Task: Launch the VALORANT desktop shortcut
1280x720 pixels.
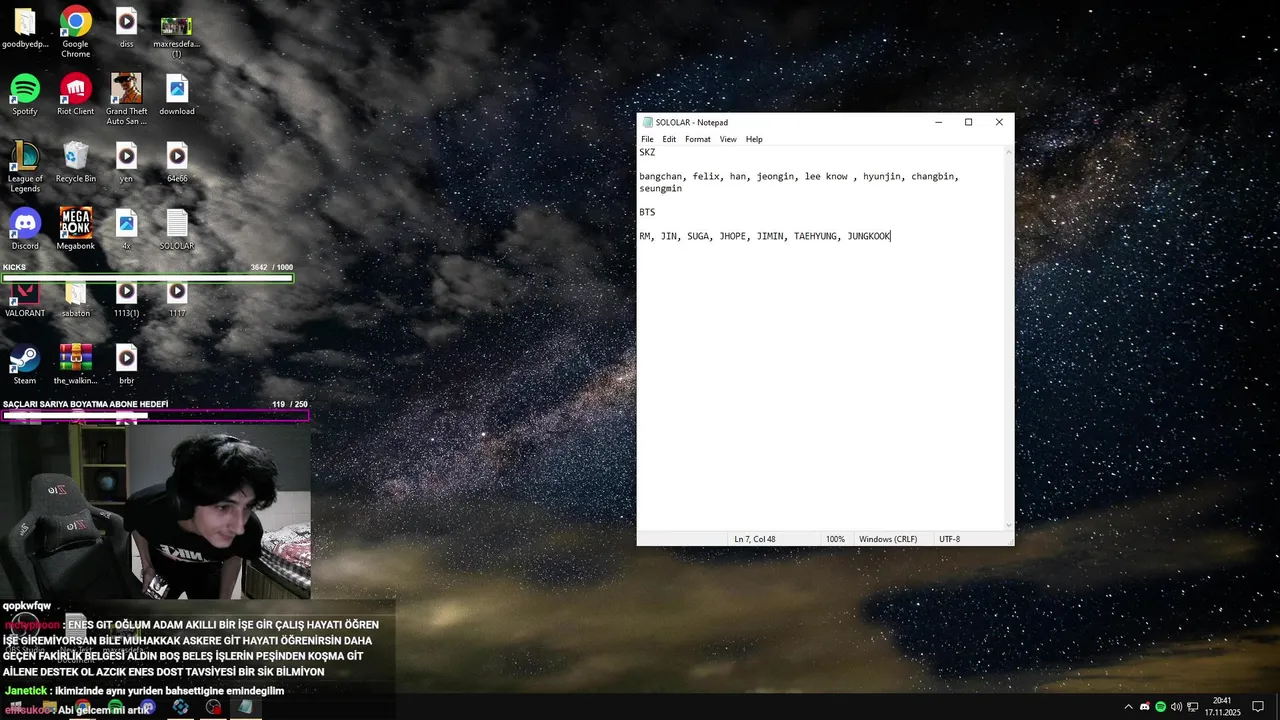Action: (25, 299)
